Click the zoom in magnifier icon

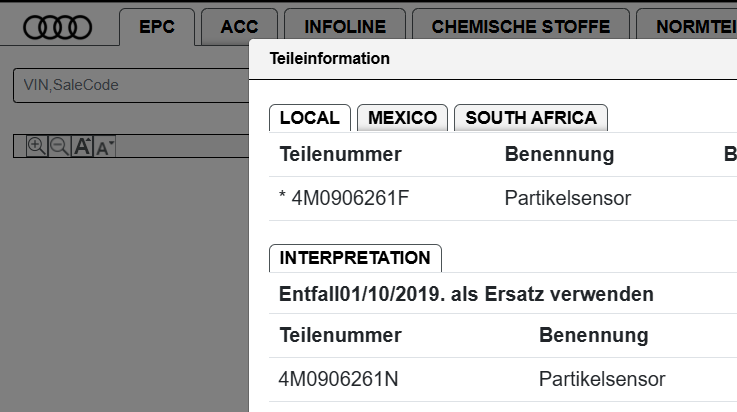[x=36, y=146]
